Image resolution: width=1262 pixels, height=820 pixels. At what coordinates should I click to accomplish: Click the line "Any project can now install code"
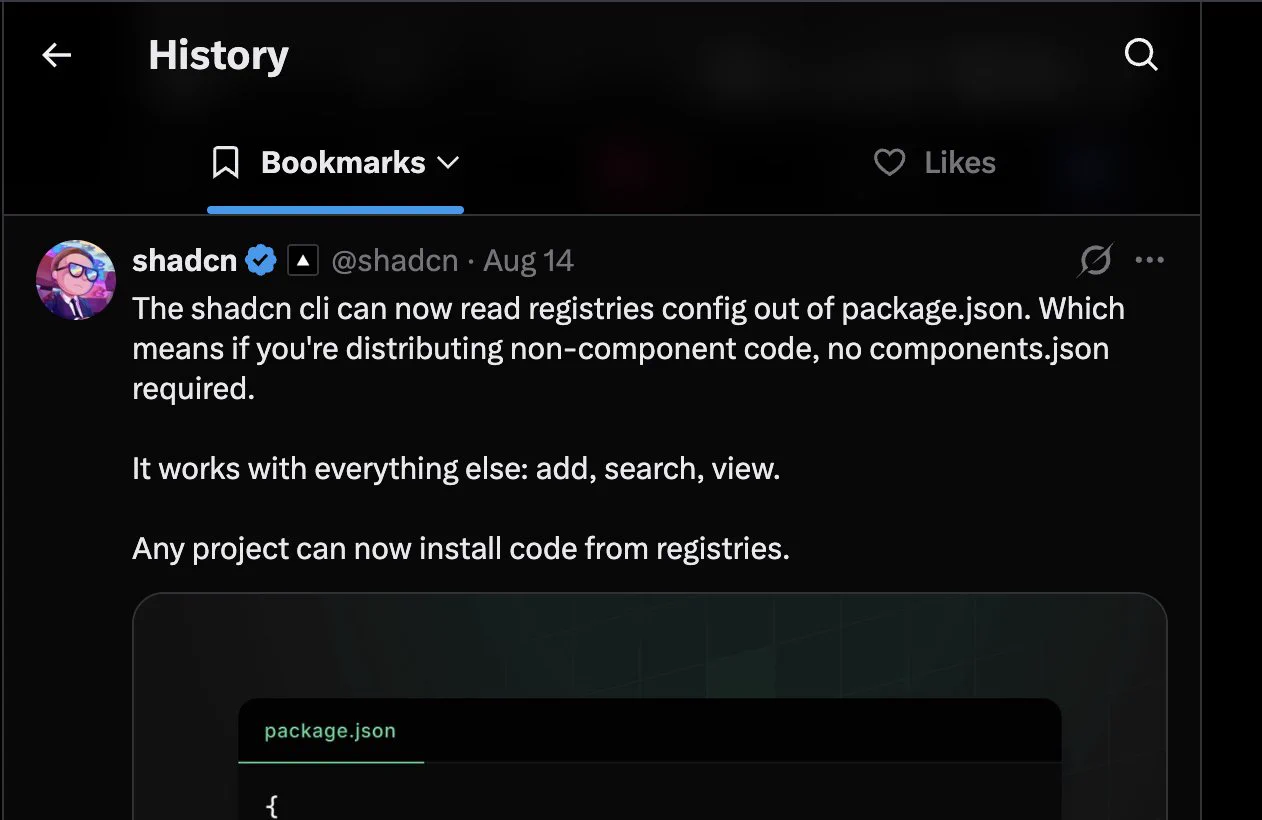pos(461,549)
